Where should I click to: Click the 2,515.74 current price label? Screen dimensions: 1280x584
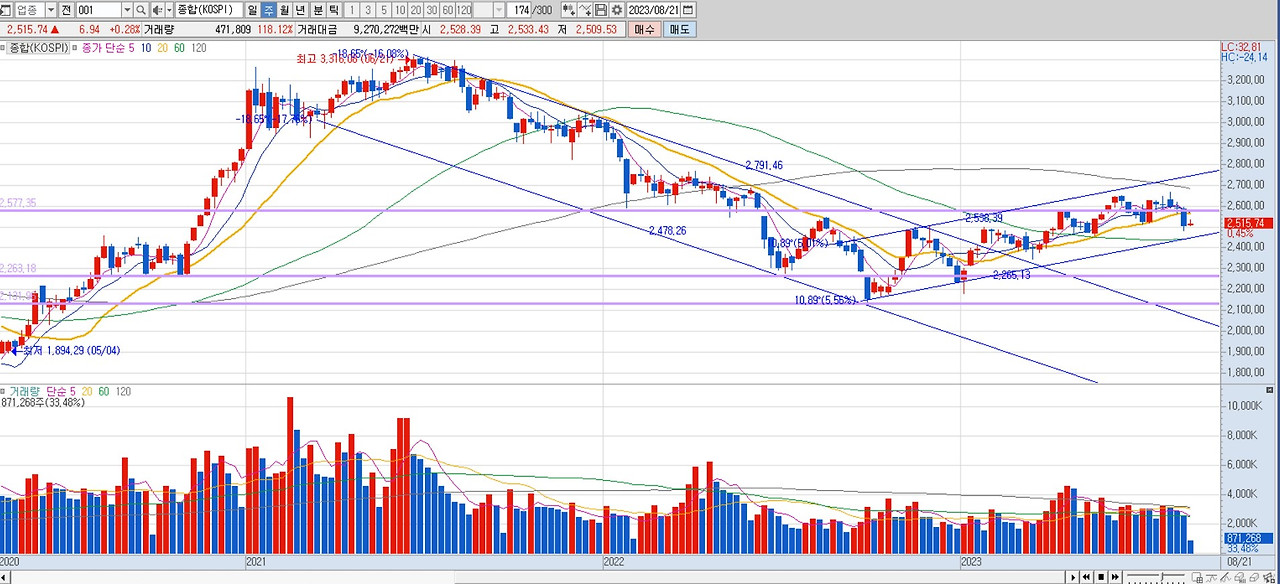coord(1245,223)
